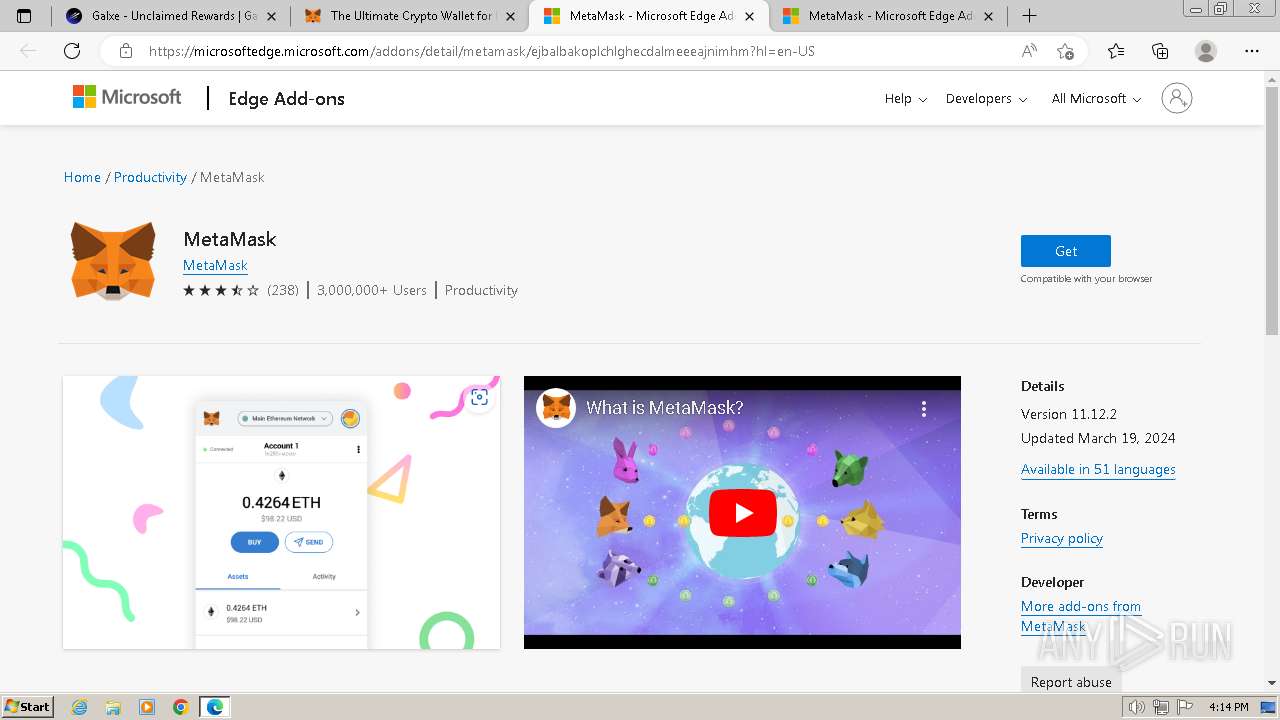Screen dimensions: 1280x720
Task: Click the Updated March 19, 2024 text
Action: (1098, 438)
